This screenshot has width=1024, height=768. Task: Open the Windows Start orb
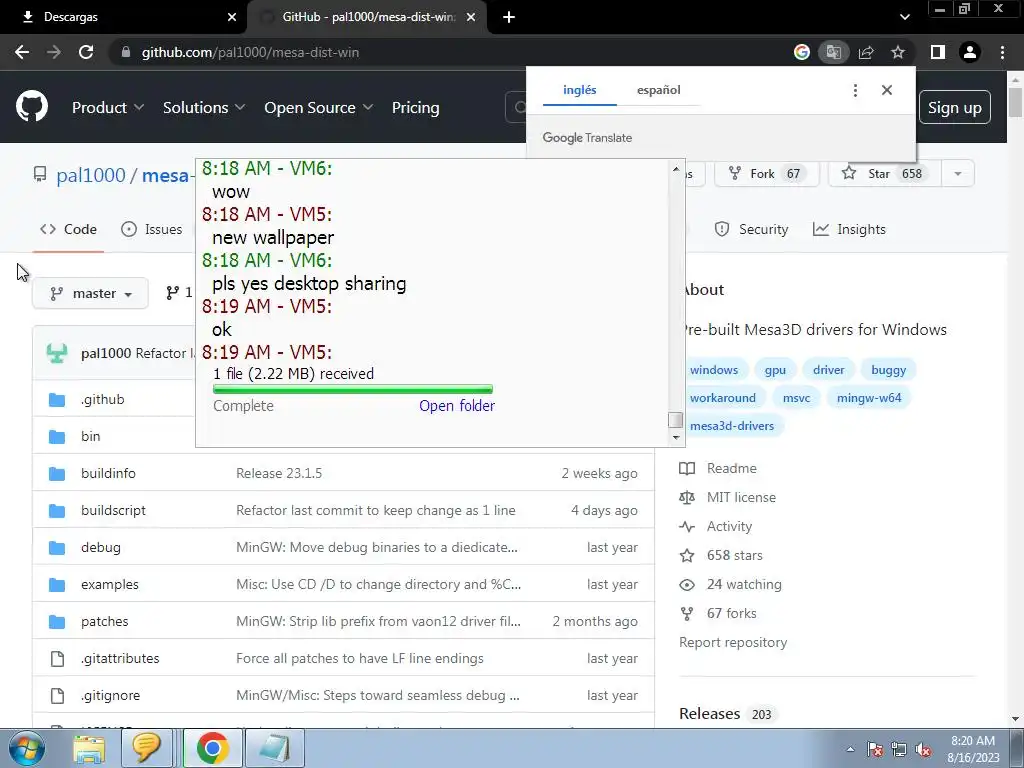click(26, 748)
